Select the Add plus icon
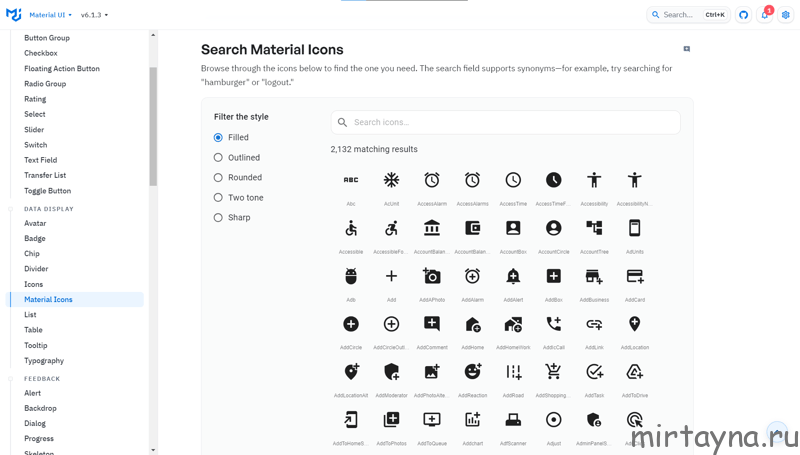 tap(391, 276)
